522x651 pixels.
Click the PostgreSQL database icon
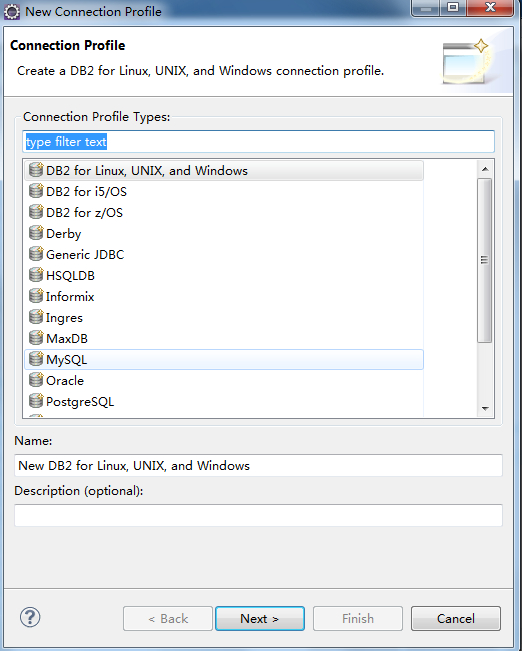(36, 401)
